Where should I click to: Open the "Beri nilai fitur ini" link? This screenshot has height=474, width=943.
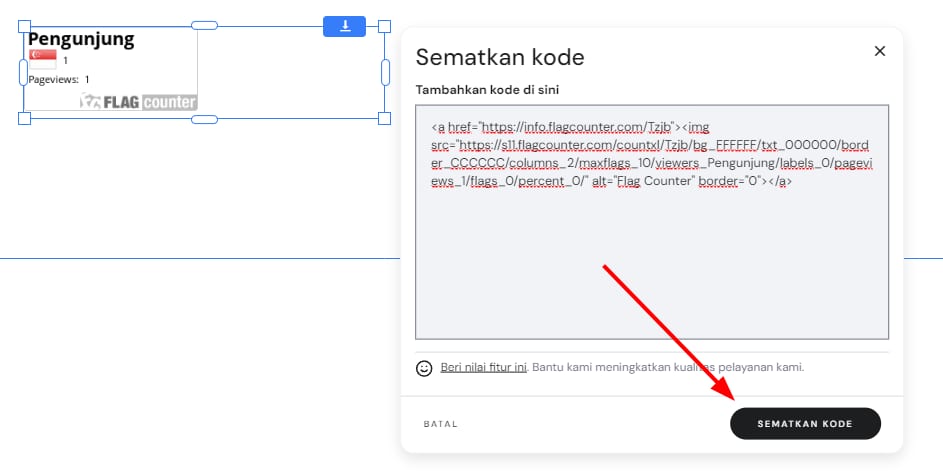coord(484,367)
